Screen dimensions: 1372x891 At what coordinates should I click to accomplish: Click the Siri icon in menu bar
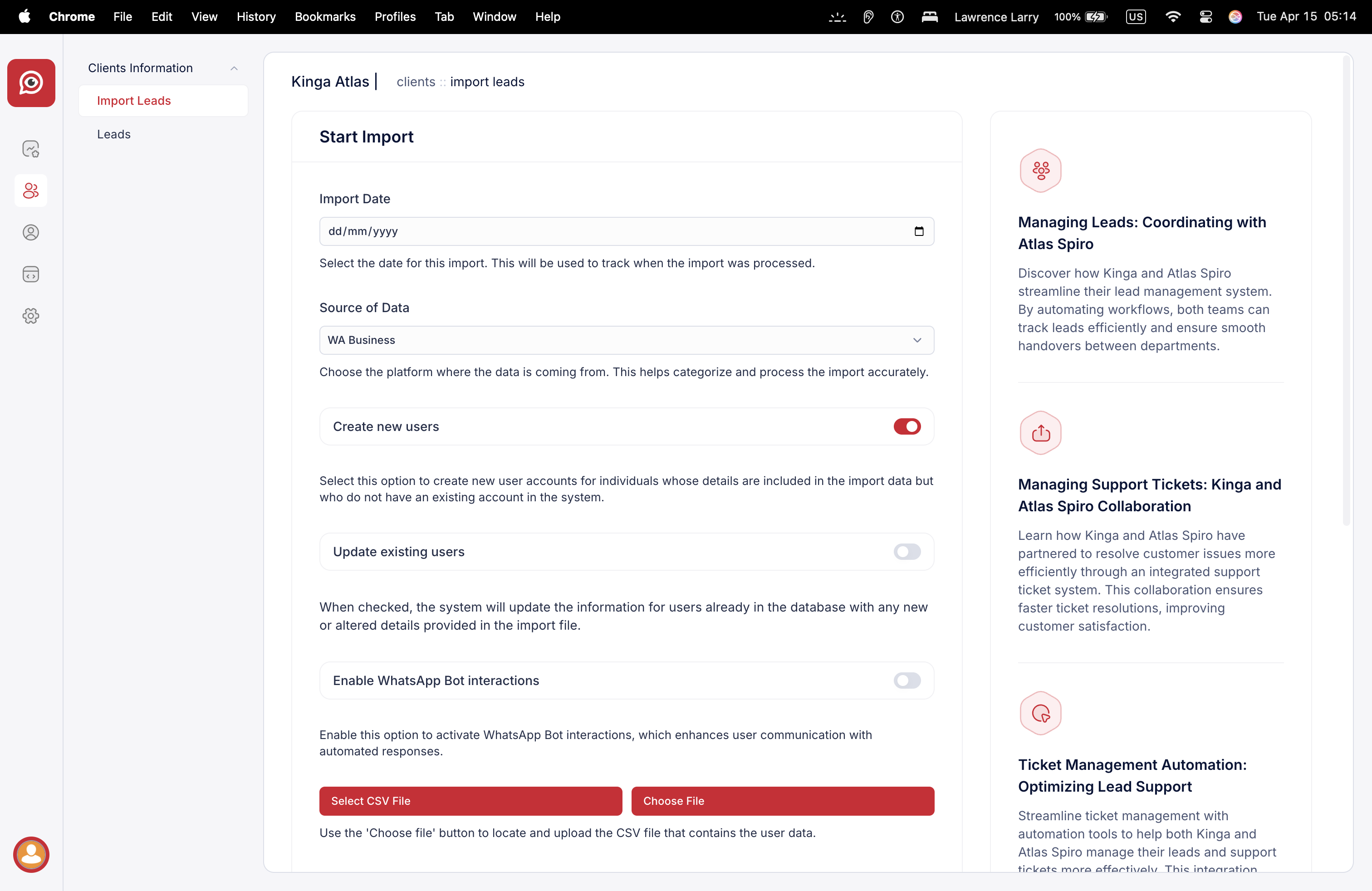click(1235, 17)
